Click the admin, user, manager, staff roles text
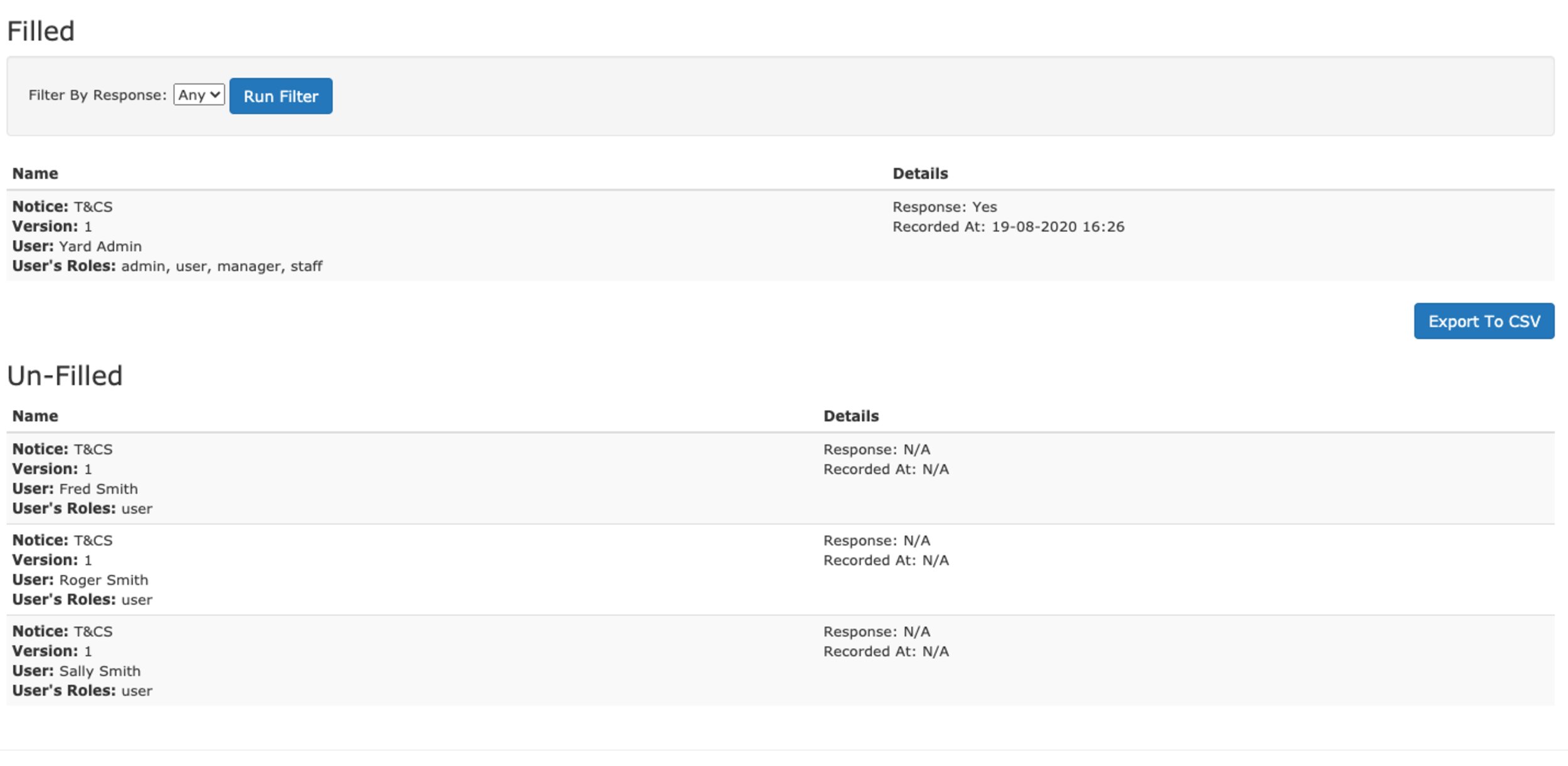The width and height of the screenshot is (1568, 766). (221, 266)
